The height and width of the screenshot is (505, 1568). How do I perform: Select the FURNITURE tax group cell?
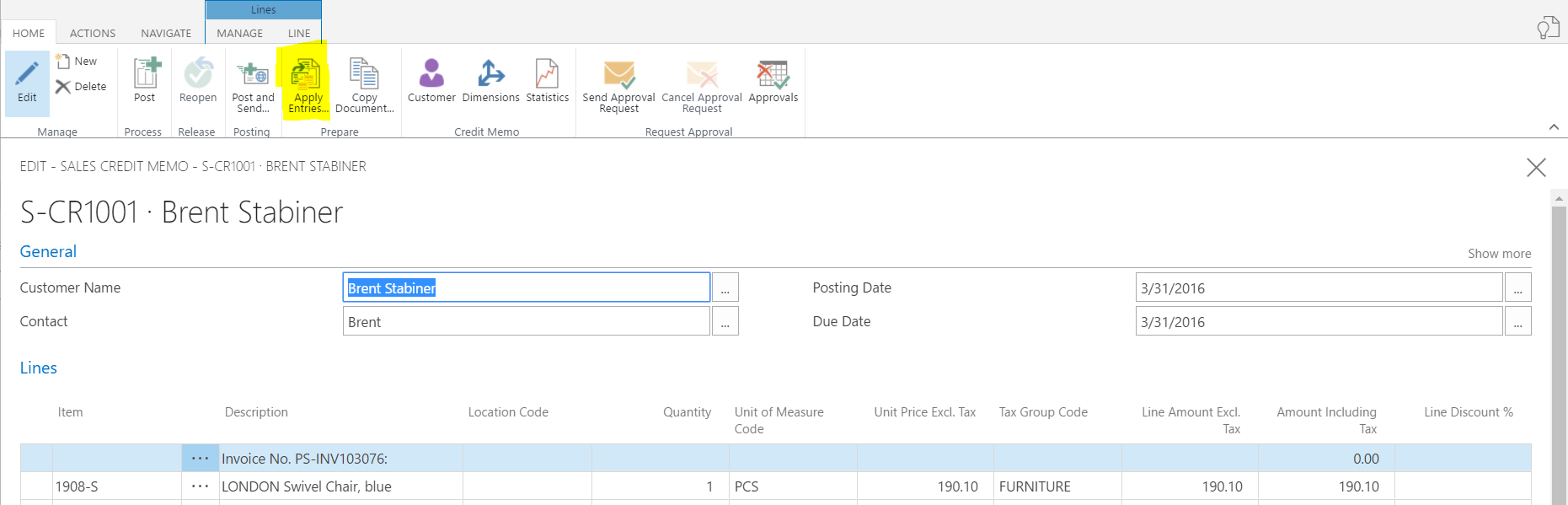[1057, 486]
